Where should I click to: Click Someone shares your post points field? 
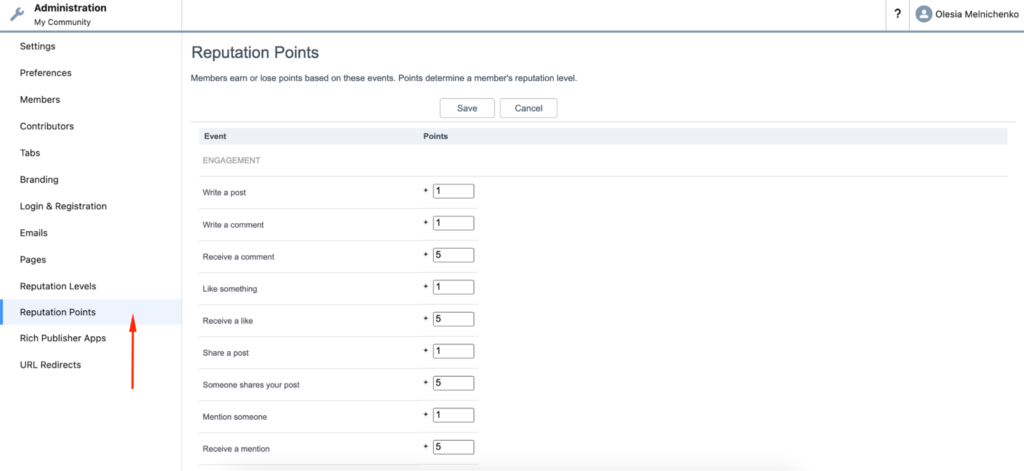453,383
